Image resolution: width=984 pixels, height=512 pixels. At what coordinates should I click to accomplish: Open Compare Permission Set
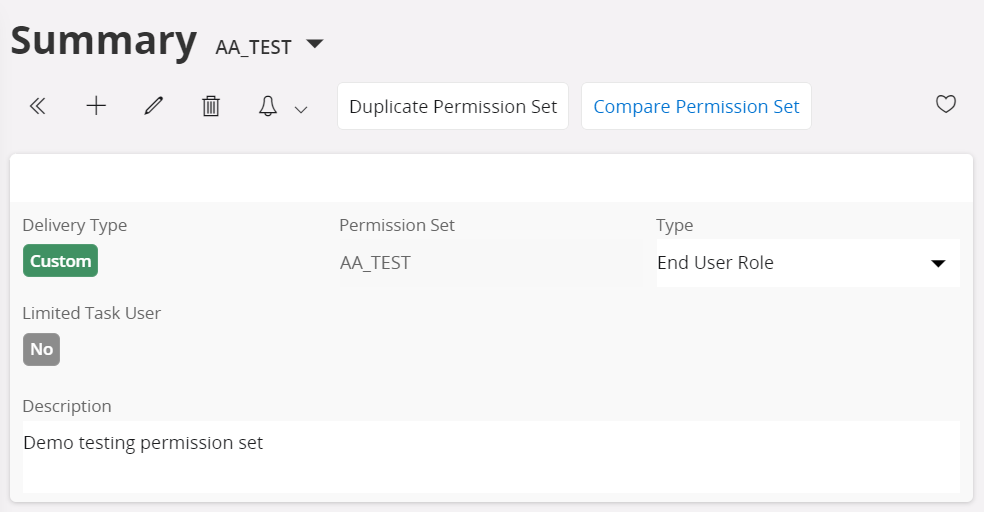[696, 107]
